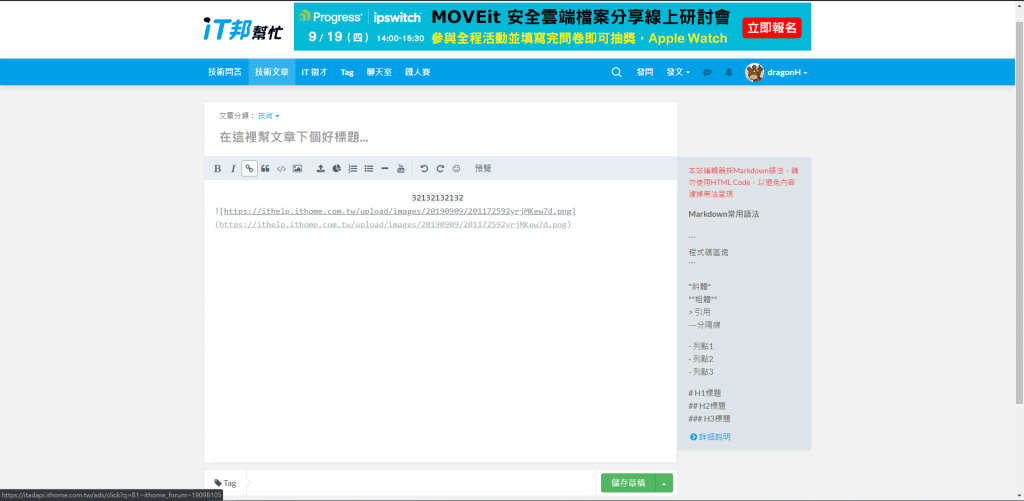Click the pie chart toolbar icon
This screenshot has width=1024, height=501.
(x=336, y=169)
